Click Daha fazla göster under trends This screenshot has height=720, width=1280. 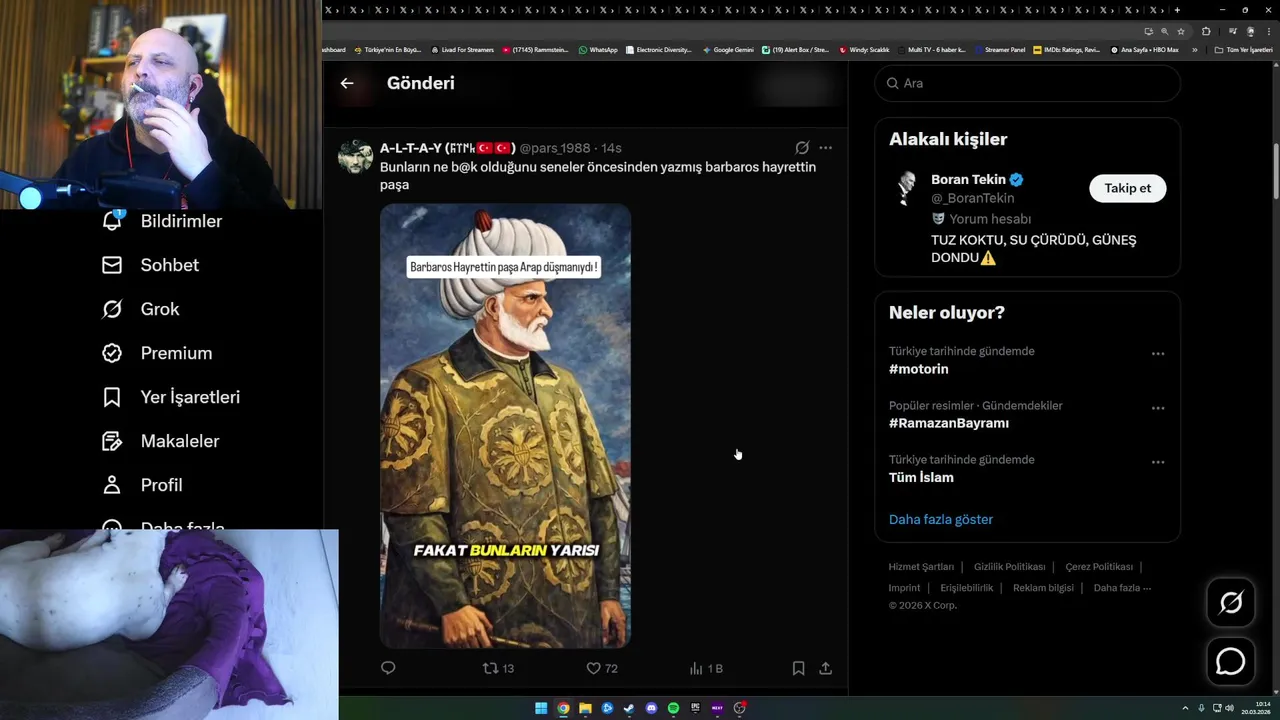[941, 519]
